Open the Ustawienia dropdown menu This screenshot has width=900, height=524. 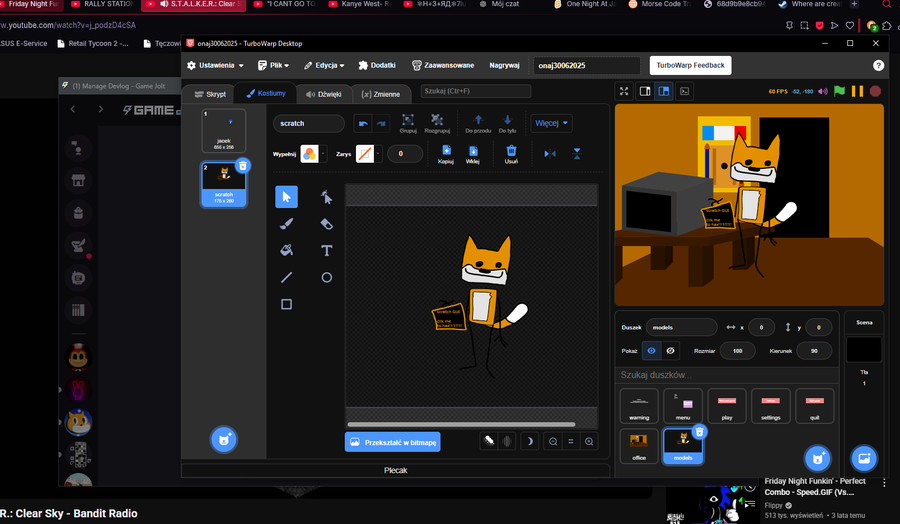(x=215, y=65)
